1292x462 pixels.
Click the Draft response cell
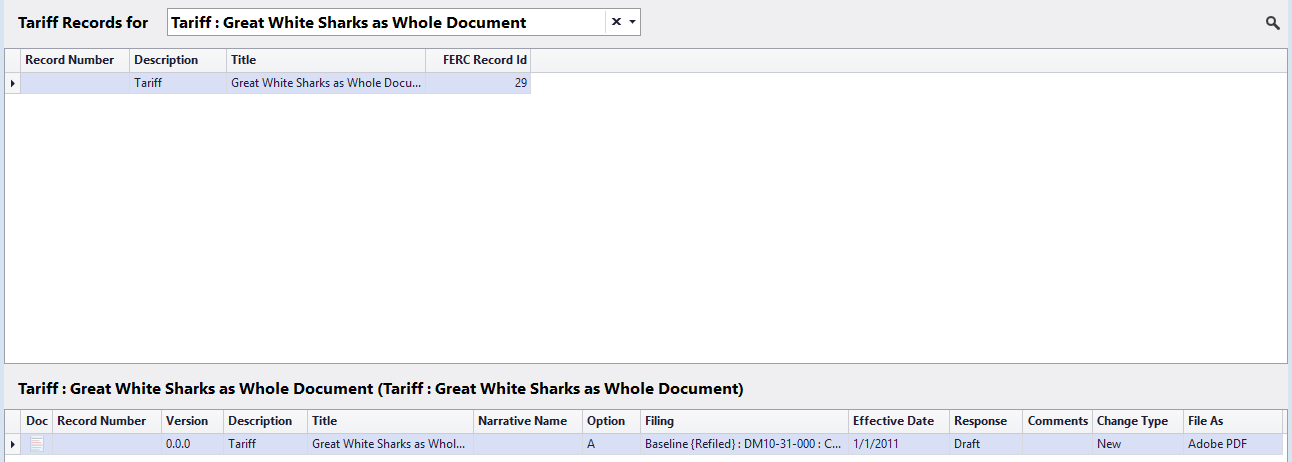point(986,444)
